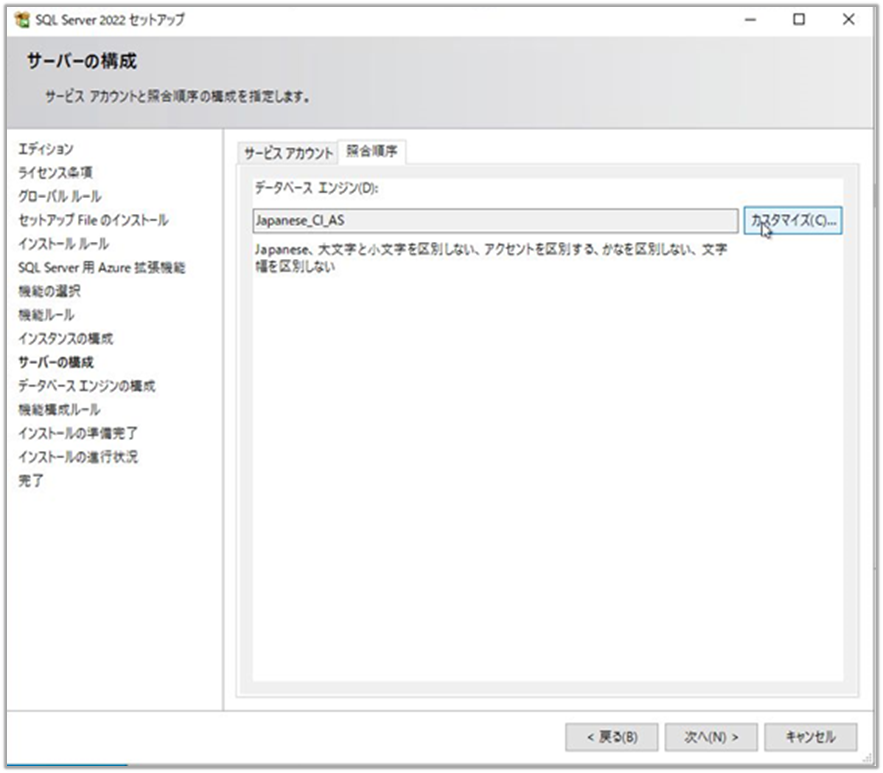This screenshot has width=883, height=773.
Task: Click the SQL Server setup title bar icon
Action: [23, 20]
